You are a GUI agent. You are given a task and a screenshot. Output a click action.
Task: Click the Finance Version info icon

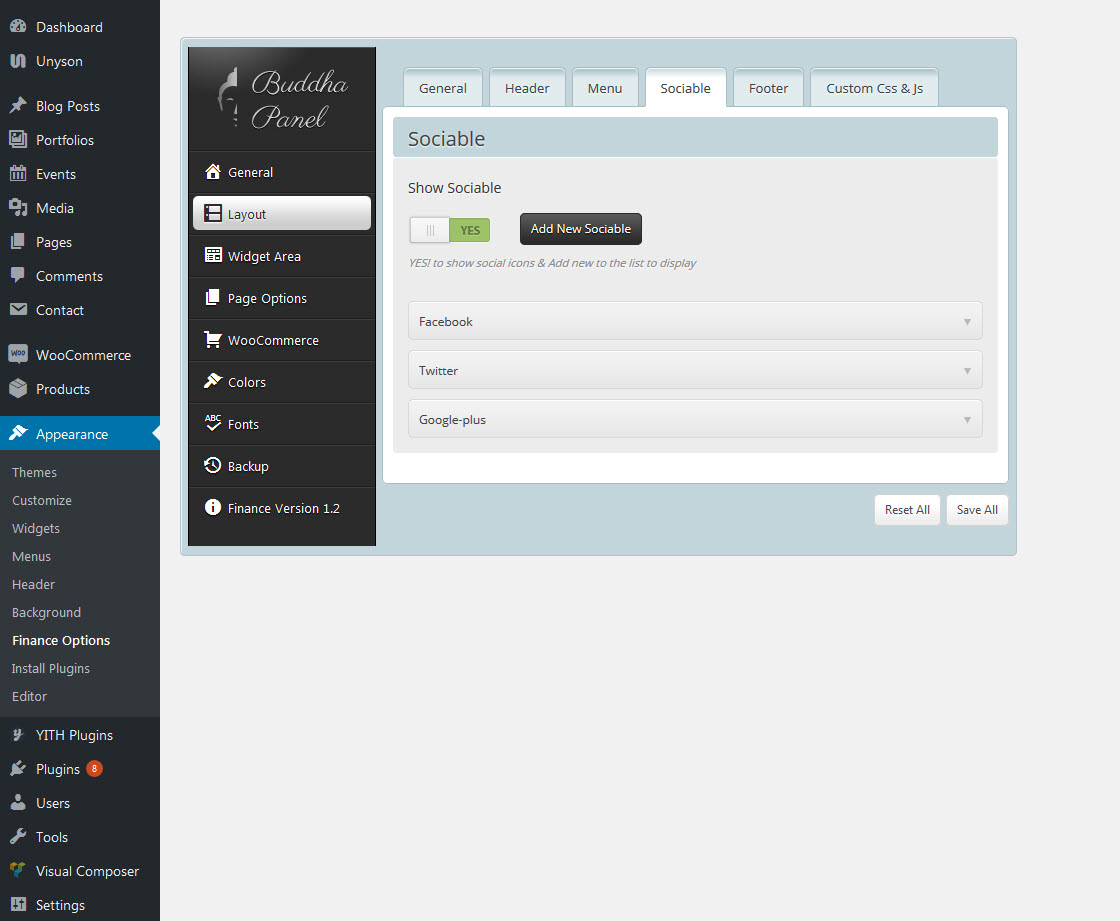click(213, 507)
